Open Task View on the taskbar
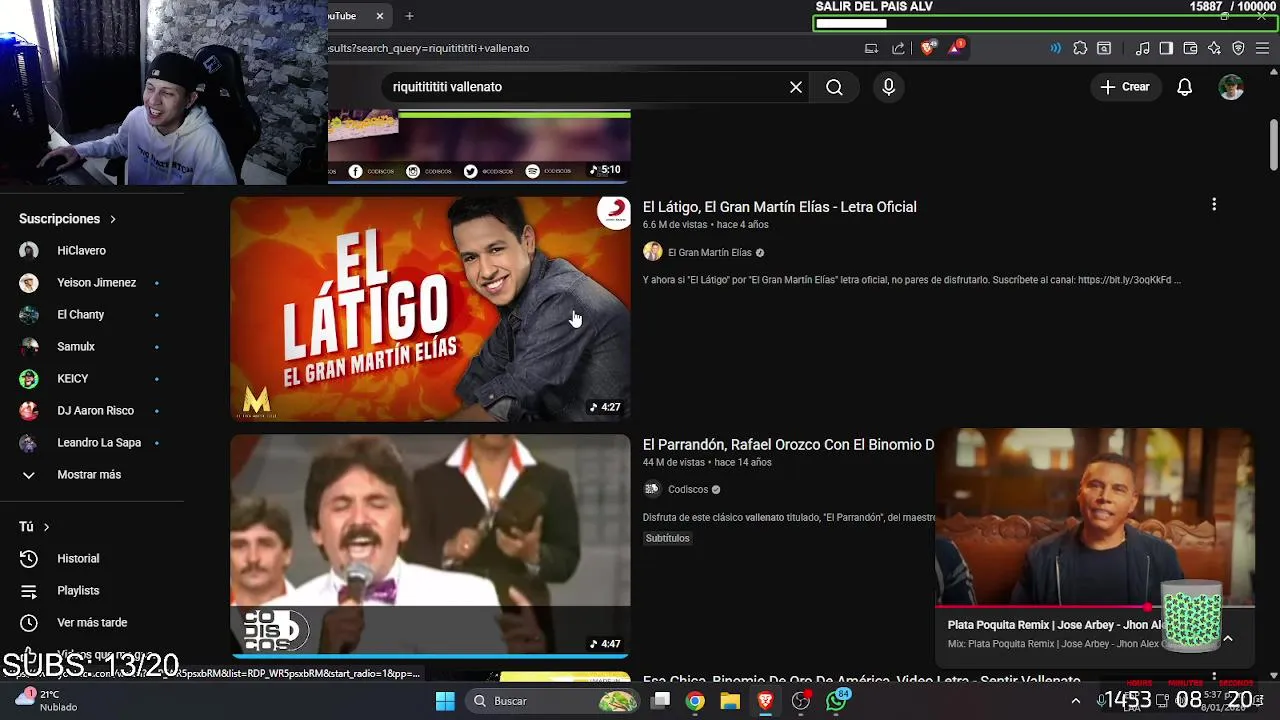The height and width of the screenshot is (720, 1280). [660, 701]
